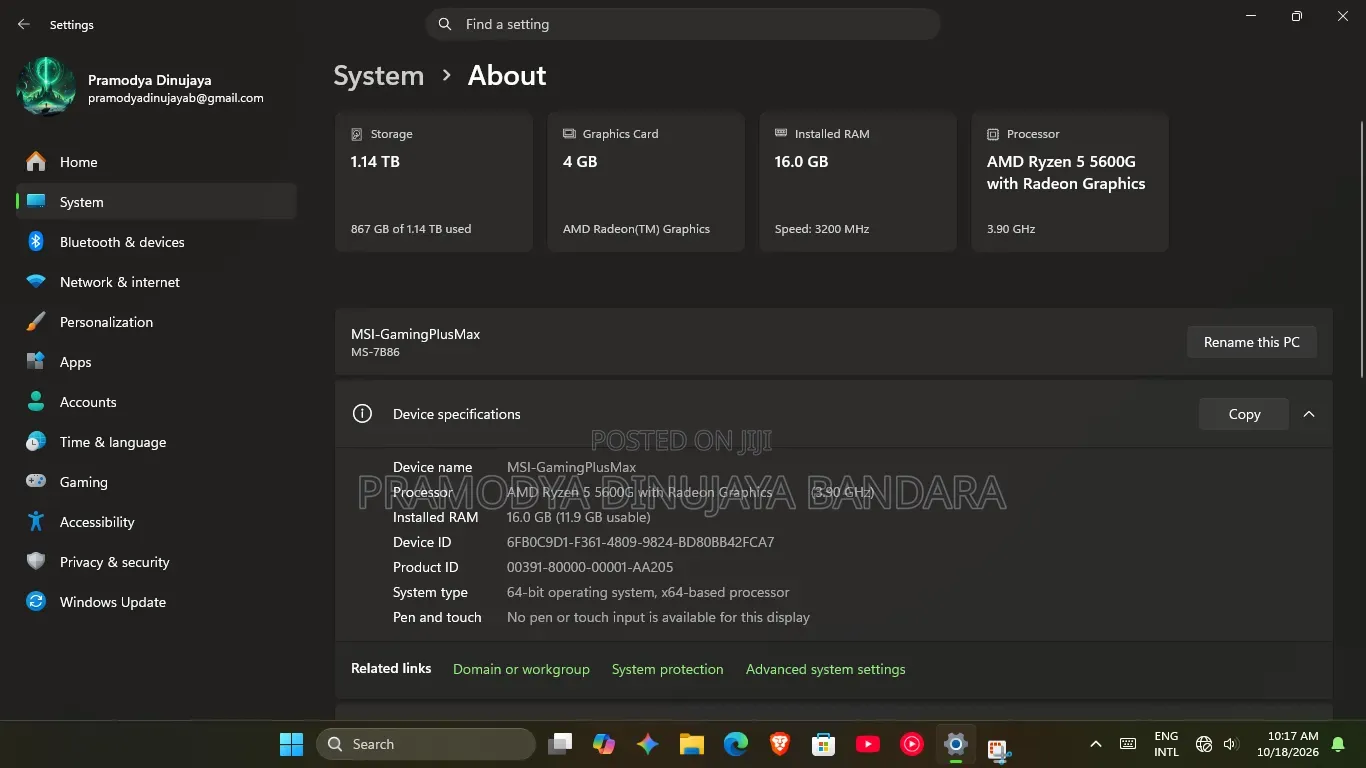Viewport: 1366px width, 768px height.
Task: Launch Brave browser from taskbar
Action: tap(780, 744)
